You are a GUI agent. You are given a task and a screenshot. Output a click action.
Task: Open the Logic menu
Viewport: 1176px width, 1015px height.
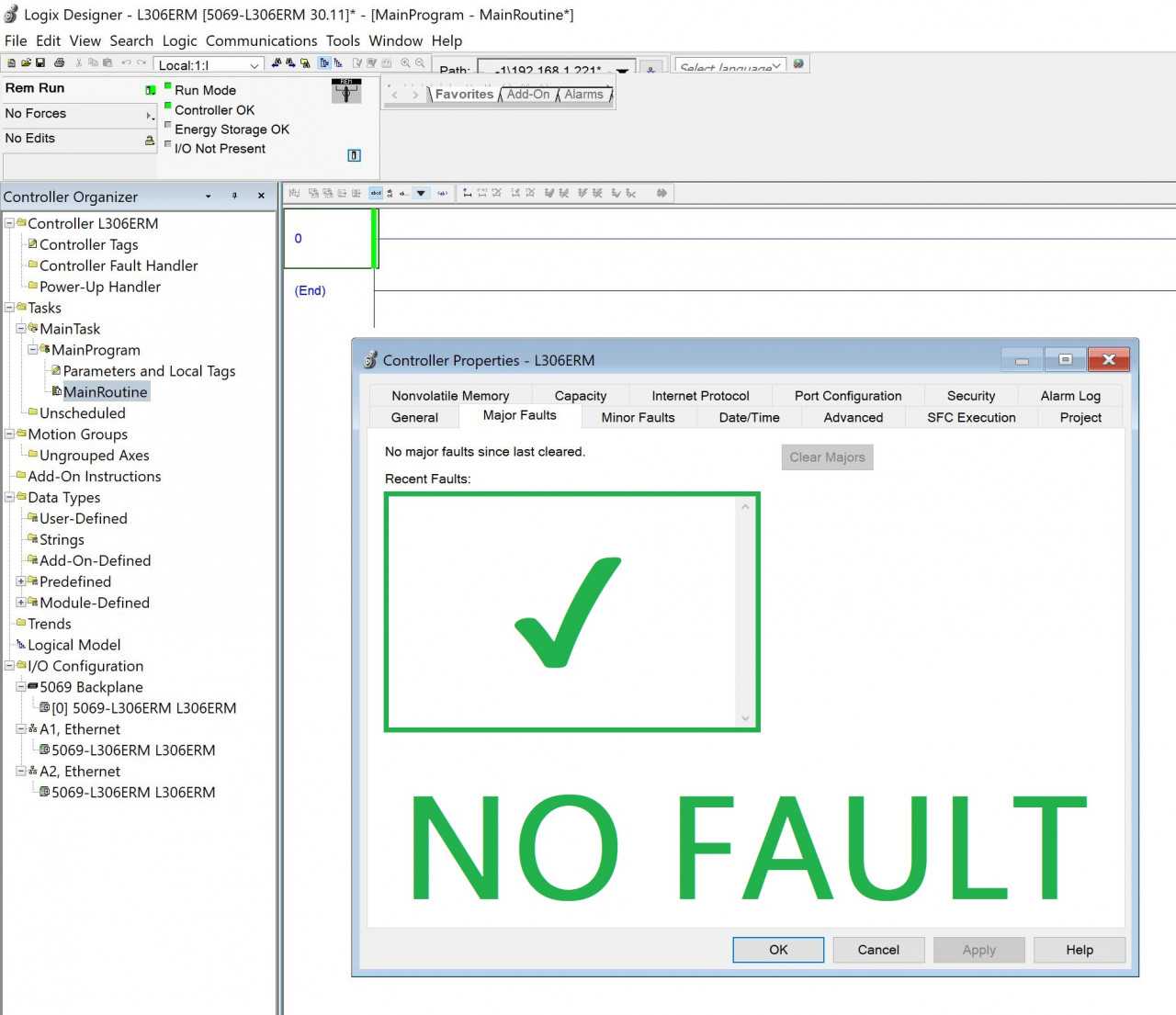point(179,40)
